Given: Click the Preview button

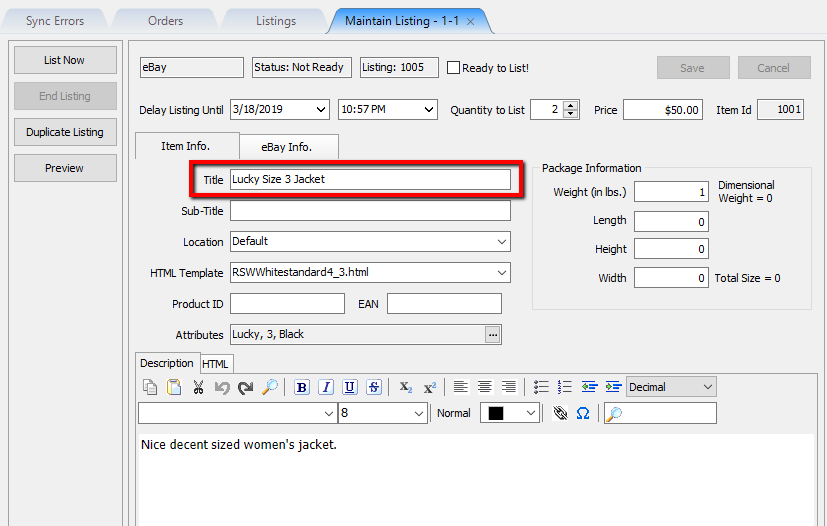Looking at the screenshot, I should click(x=65, y=168).
